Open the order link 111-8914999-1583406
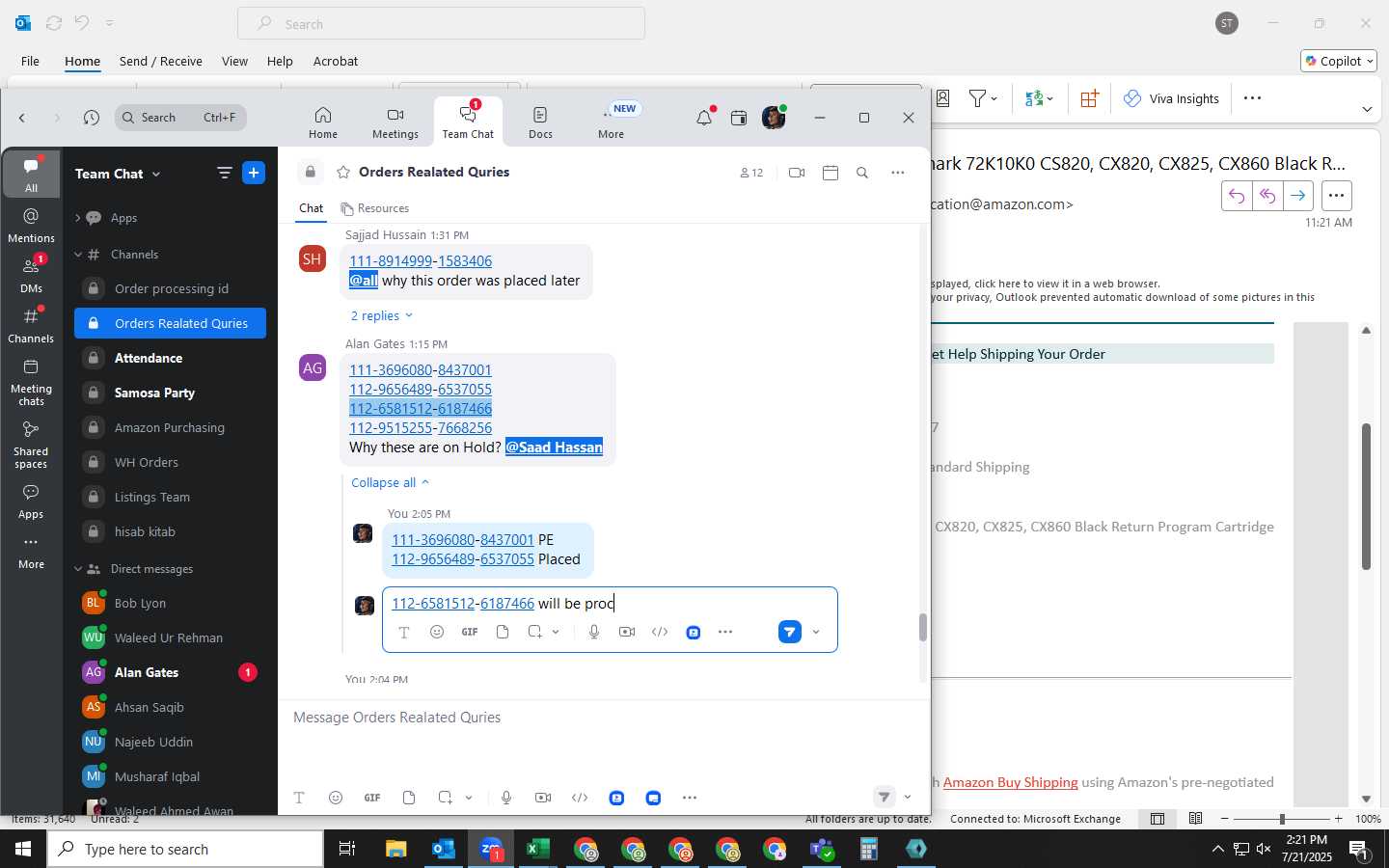Screen dimensions: 1389x868 coord(421,261)
